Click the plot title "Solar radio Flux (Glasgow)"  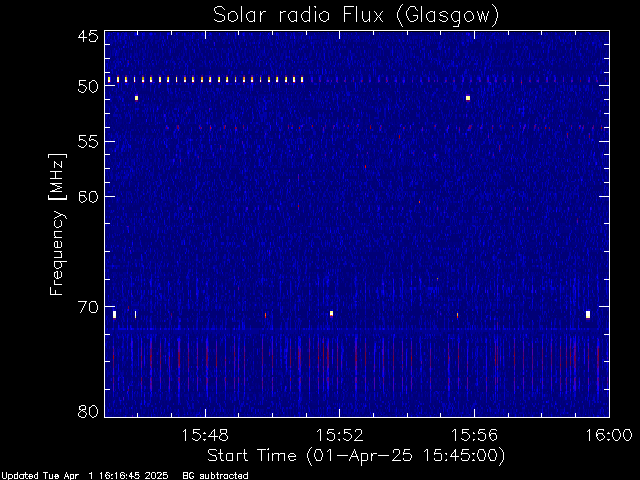[x=356, y=16]
